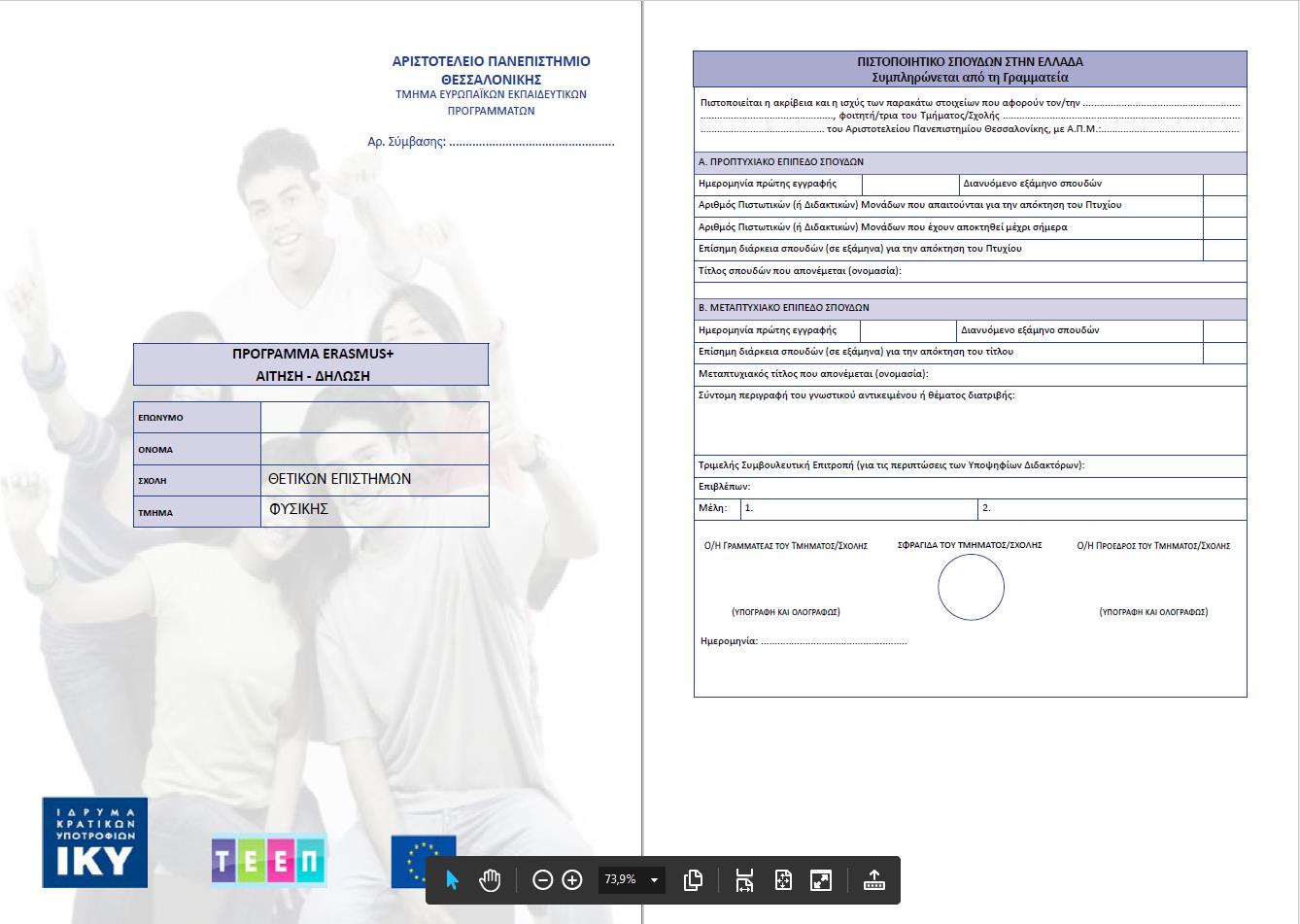Viewport: 1300px width, 924px height.
Task: Click the ΤΕΕΠ logo
Action: [268, 861]
